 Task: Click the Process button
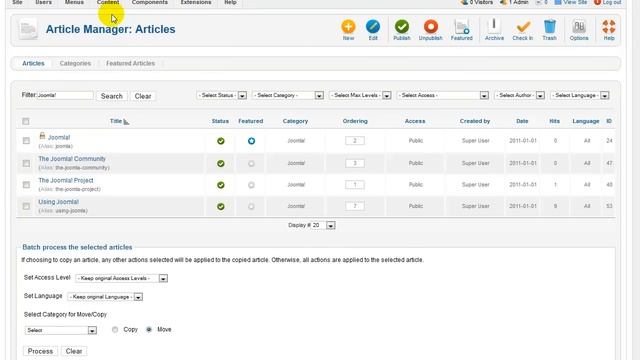pos(40,351)
